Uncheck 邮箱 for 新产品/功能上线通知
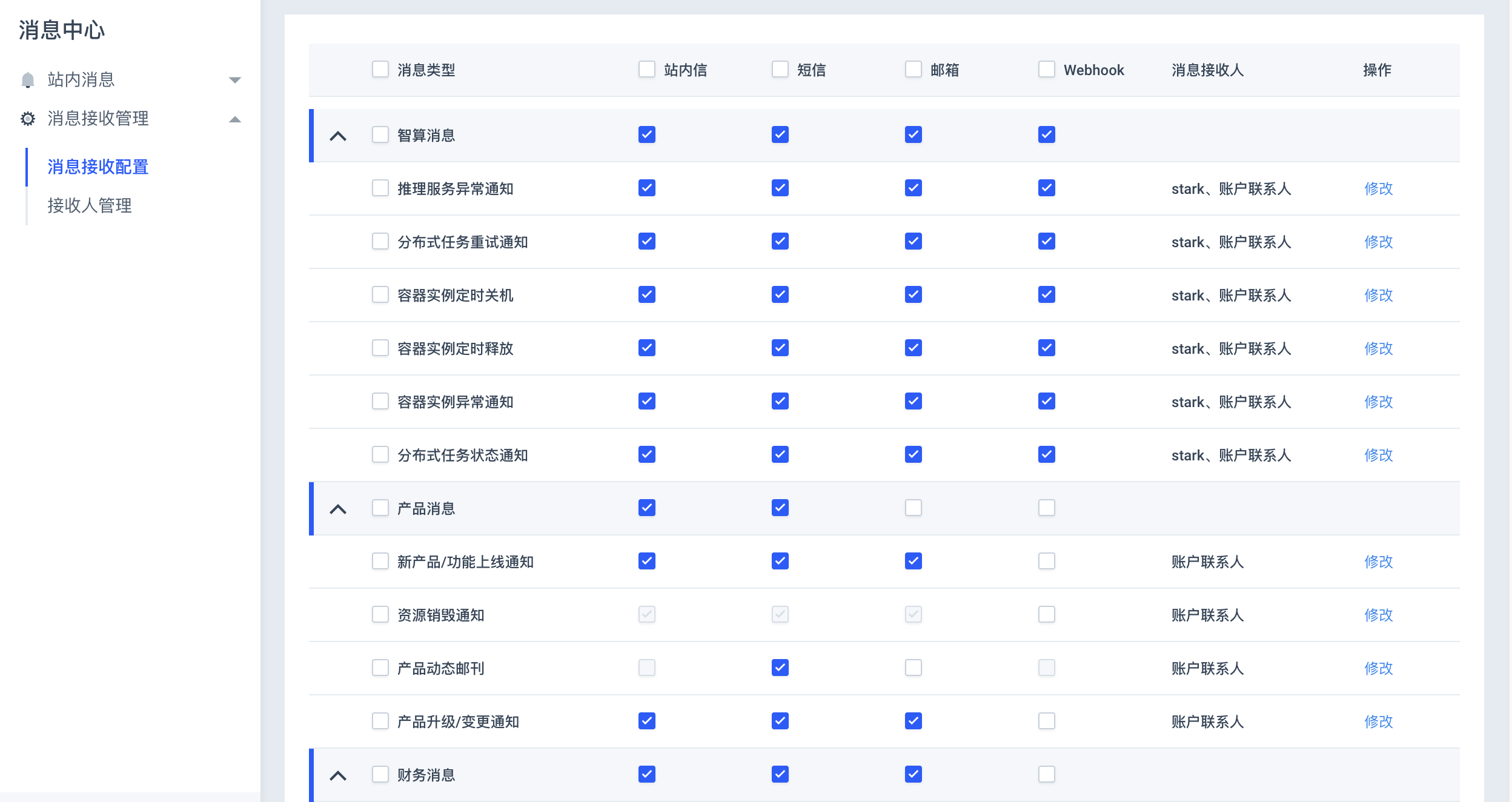Screen dimensions: 1512x802 [913, 561]
